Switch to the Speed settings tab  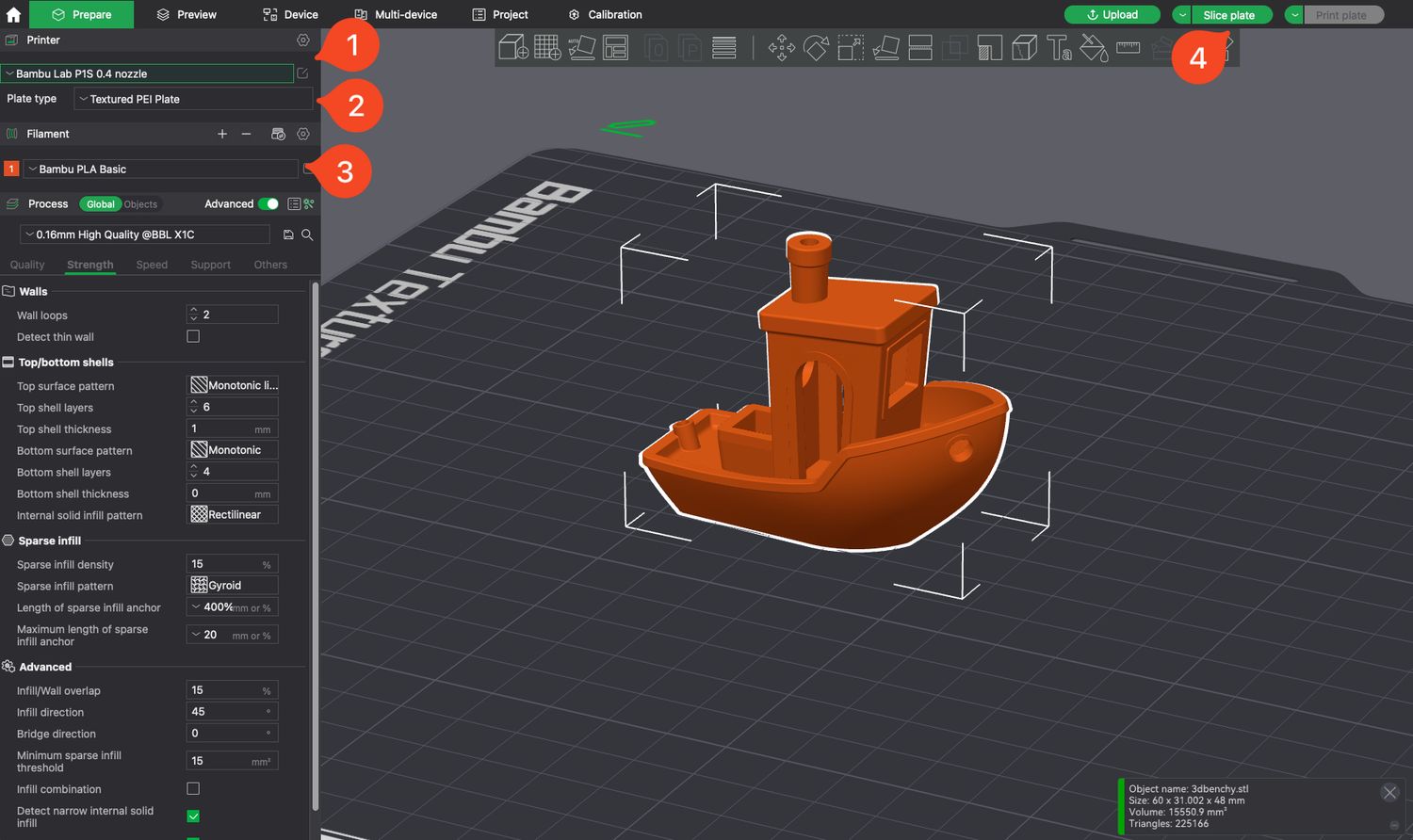152,265
